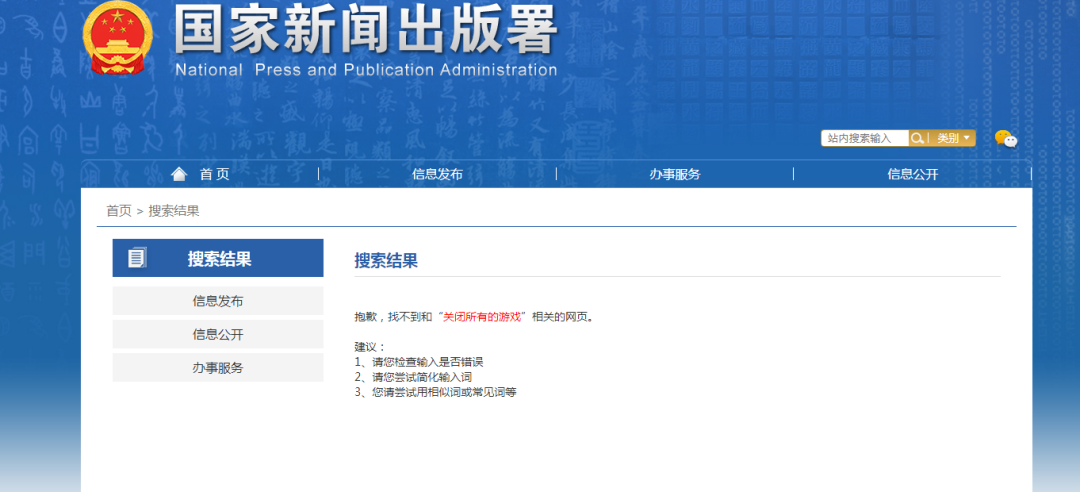
Task: Click the national emblem logo
Action: click(x=118, y=37)
